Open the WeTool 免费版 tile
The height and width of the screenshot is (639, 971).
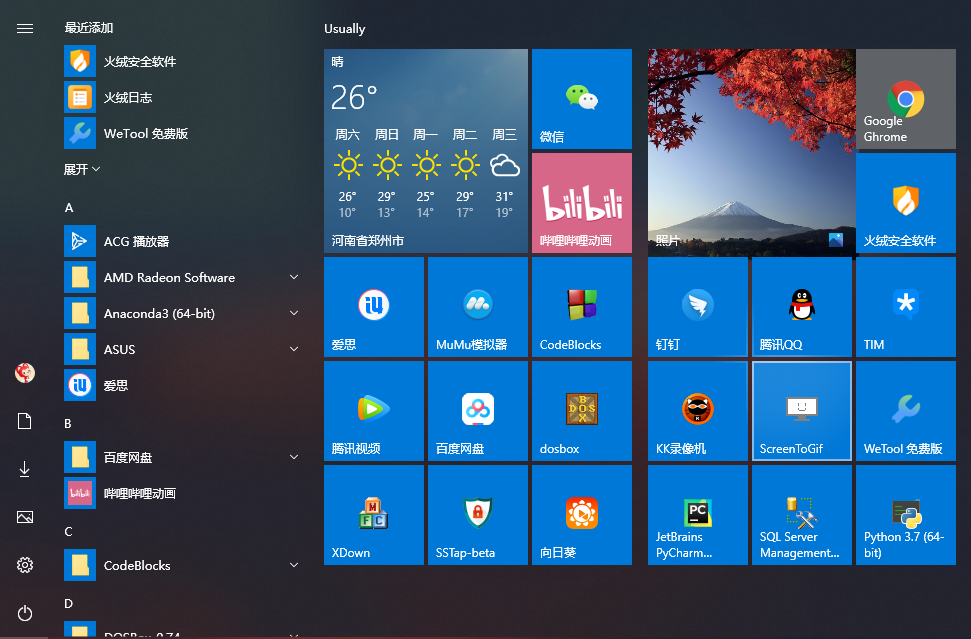coord(905,411)
